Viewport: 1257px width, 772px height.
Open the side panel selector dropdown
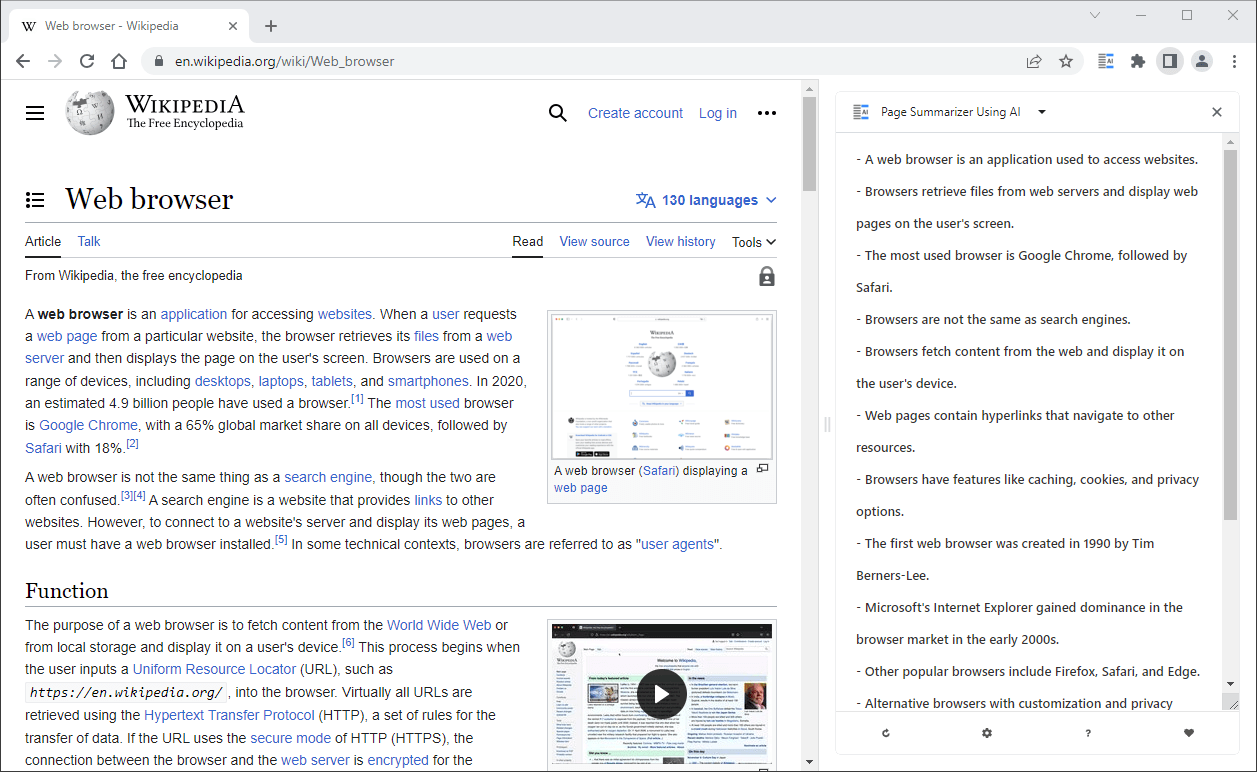(1041, 112)
